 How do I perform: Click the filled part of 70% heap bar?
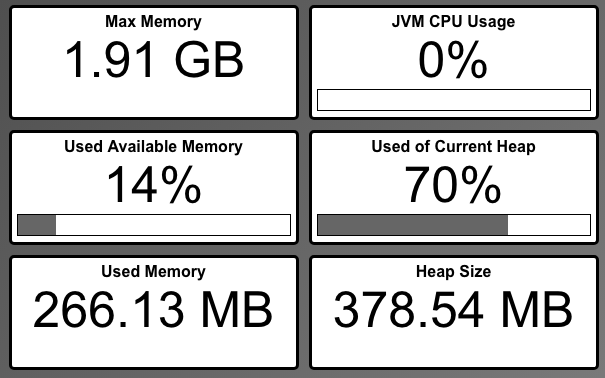click(x=413, y=225)
